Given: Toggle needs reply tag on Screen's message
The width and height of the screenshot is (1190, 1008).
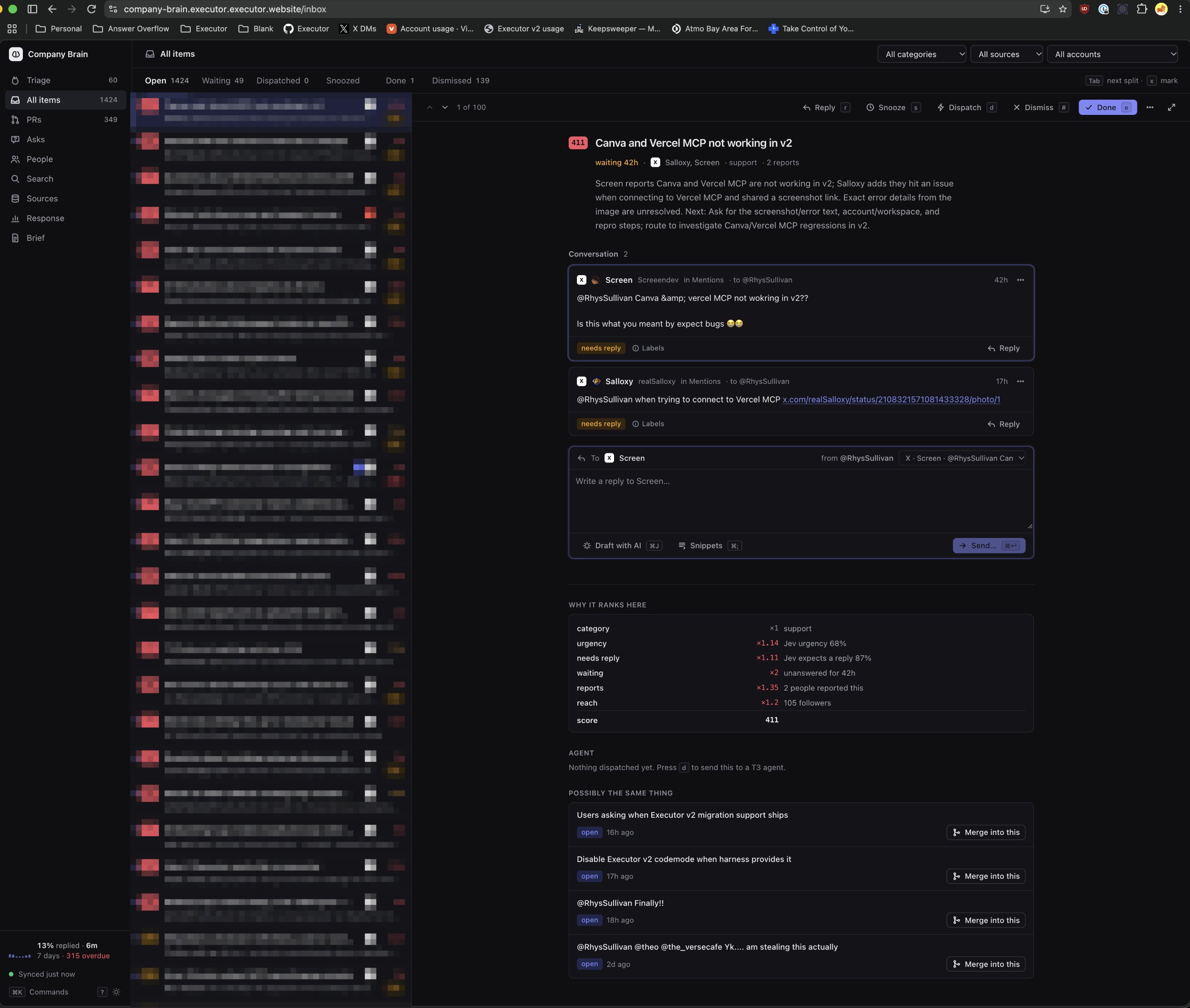Looking at the screenshot, I should (600, 348).
